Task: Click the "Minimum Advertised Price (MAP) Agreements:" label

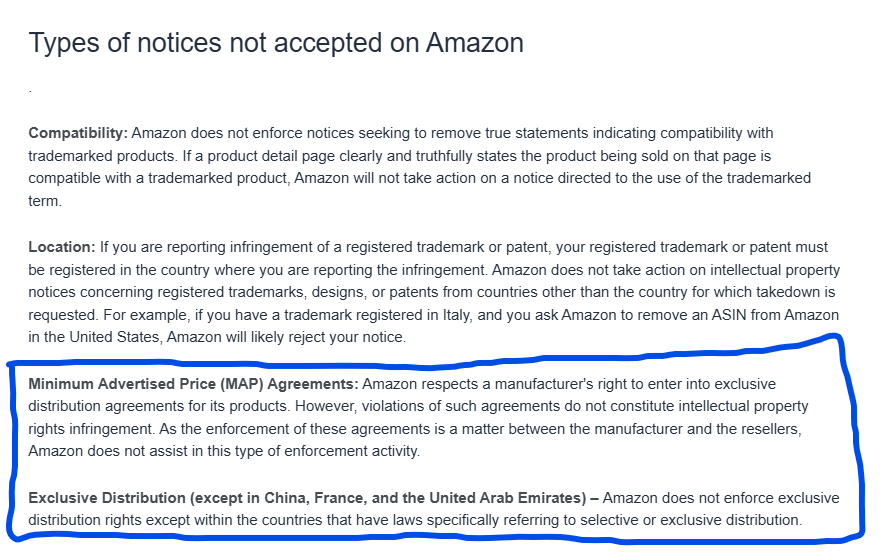Action: [x=194, y=384]
